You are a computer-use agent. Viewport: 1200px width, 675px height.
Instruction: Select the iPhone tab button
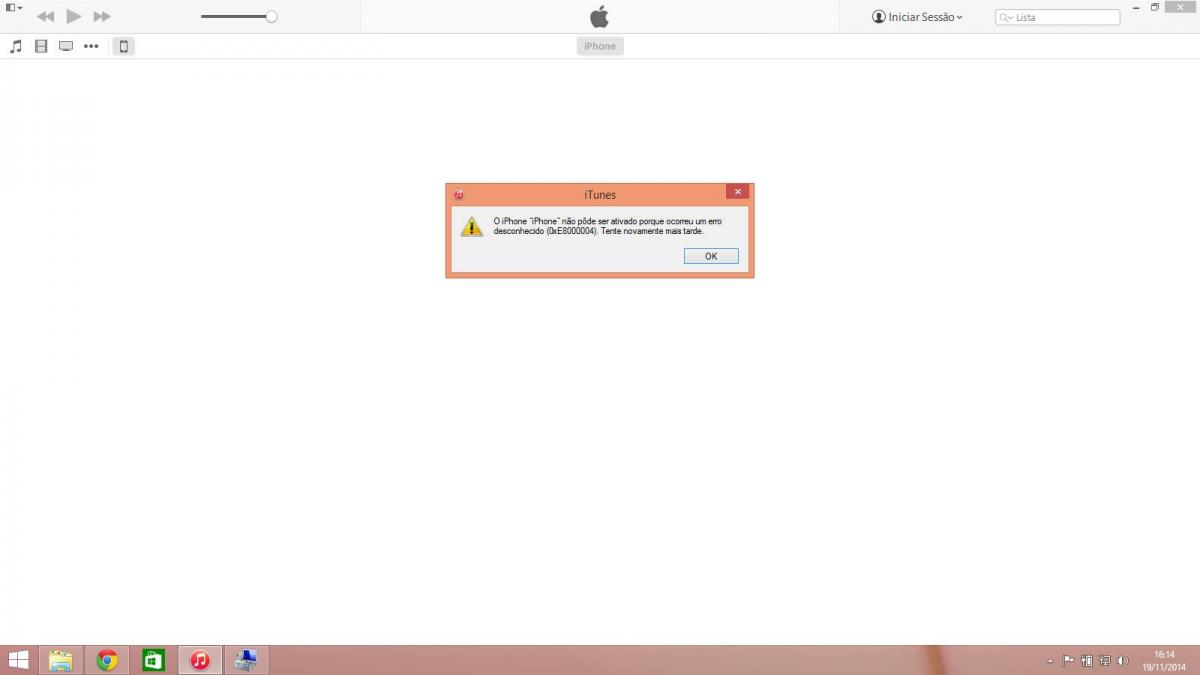pos(600,46)
